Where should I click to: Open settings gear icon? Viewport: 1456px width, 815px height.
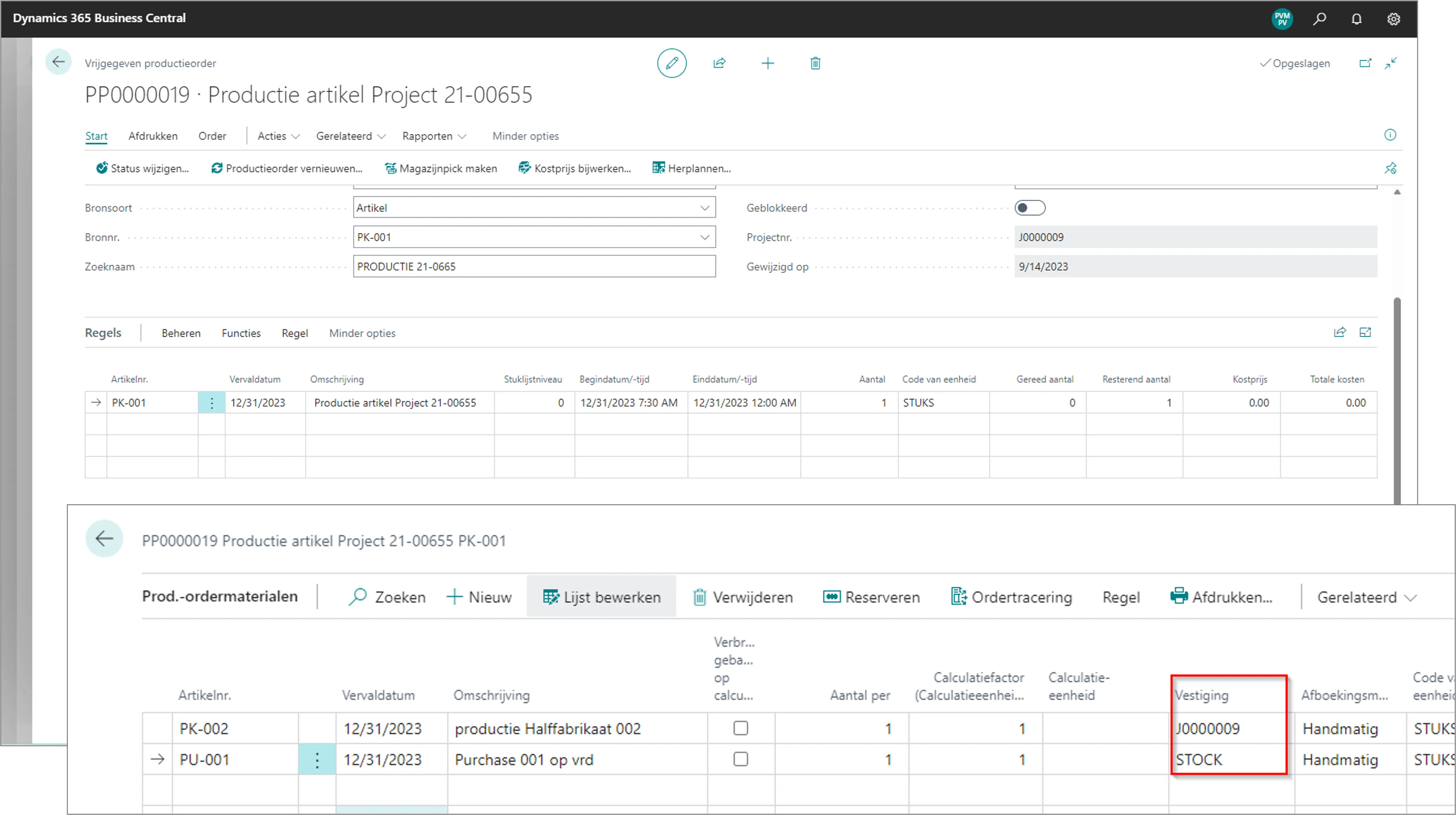pos(1394,19)
